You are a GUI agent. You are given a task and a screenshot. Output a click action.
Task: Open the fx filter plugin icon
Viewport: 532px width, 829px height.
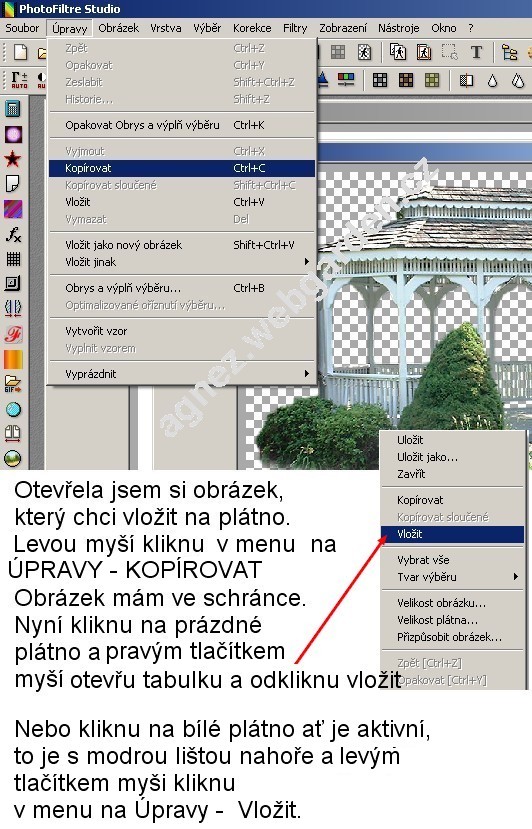[13, 234]
